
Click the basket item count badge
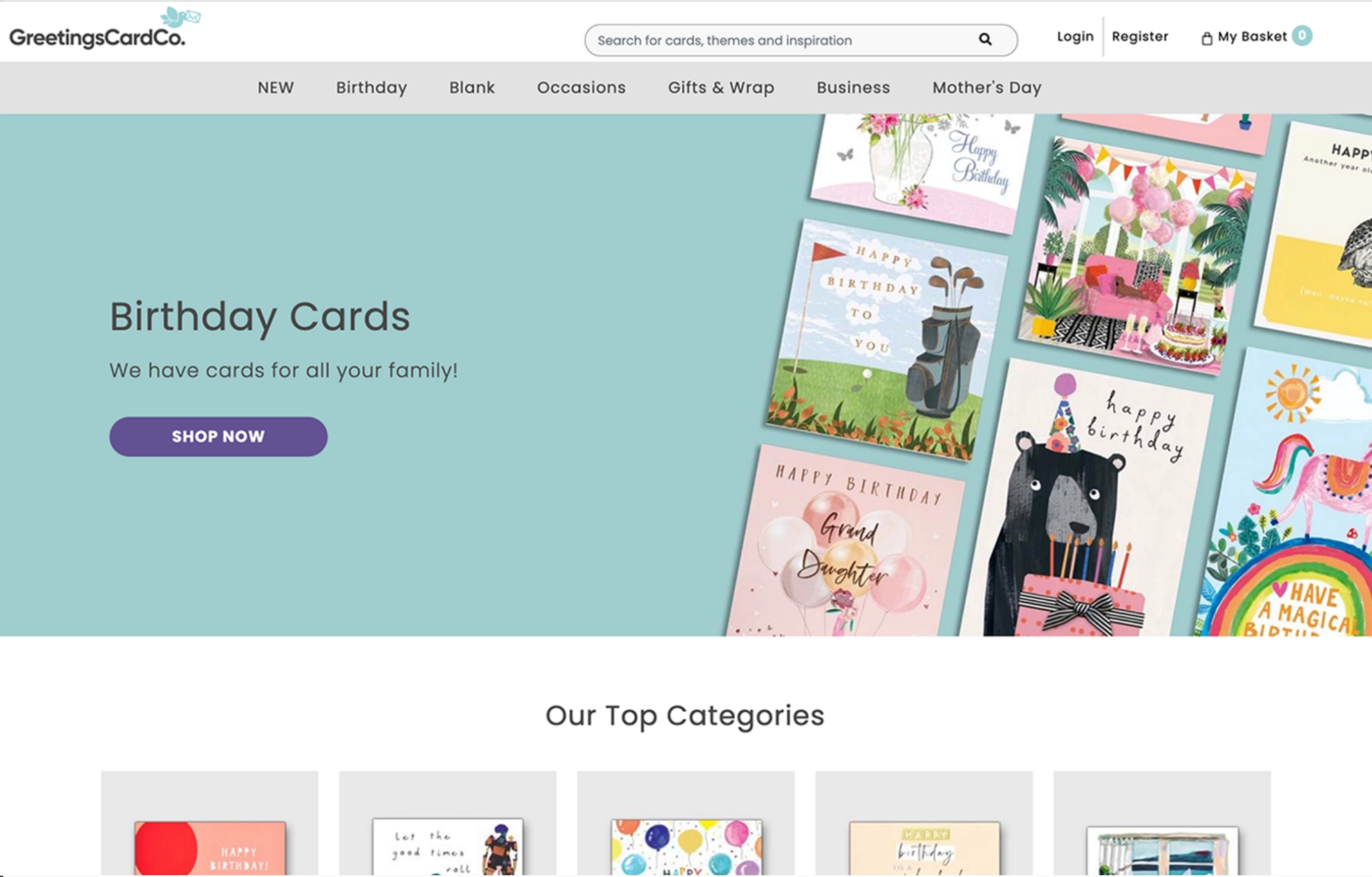1301,36
